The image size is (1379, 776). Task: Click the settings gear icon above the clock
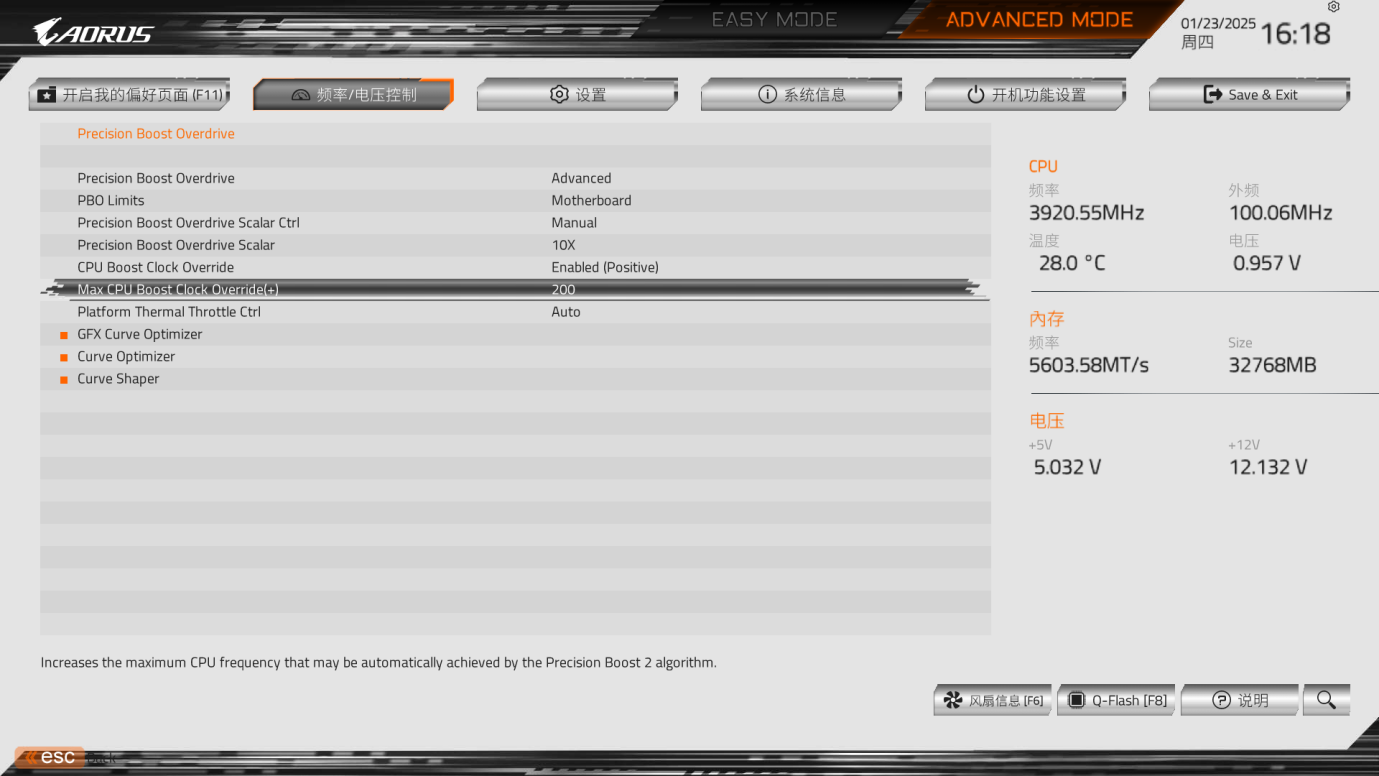click(x=1333, y=7)
